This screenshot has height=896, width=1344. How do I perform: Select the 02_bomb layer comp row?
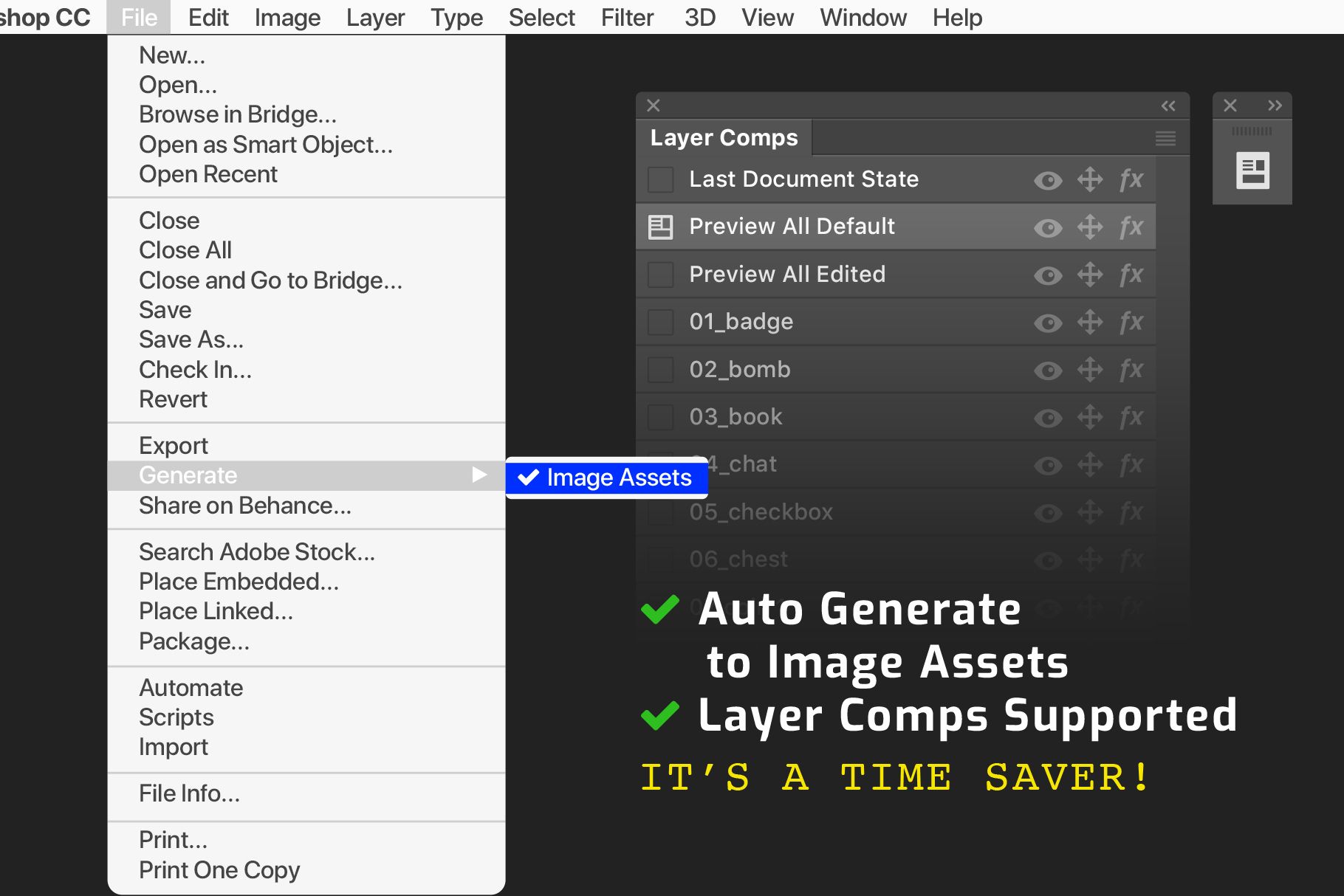[896, 369]
